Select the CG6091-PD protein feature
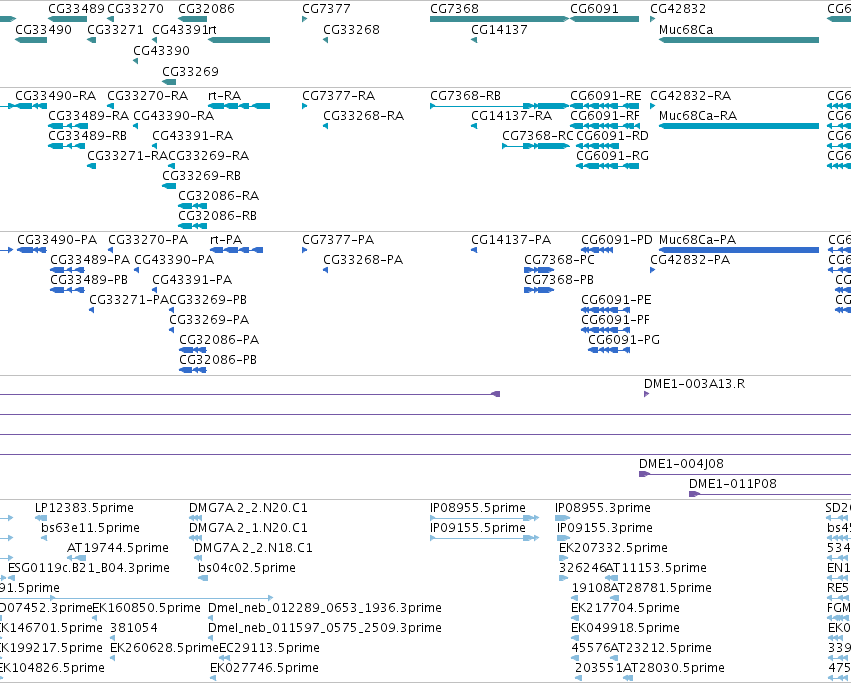The image size is (851, 683). click(x=597, y=250)
